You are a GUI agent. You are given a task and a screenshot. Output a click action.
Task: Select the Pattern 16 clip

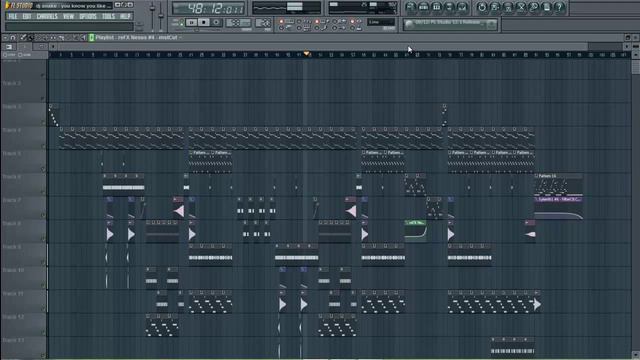pos(558,185)
